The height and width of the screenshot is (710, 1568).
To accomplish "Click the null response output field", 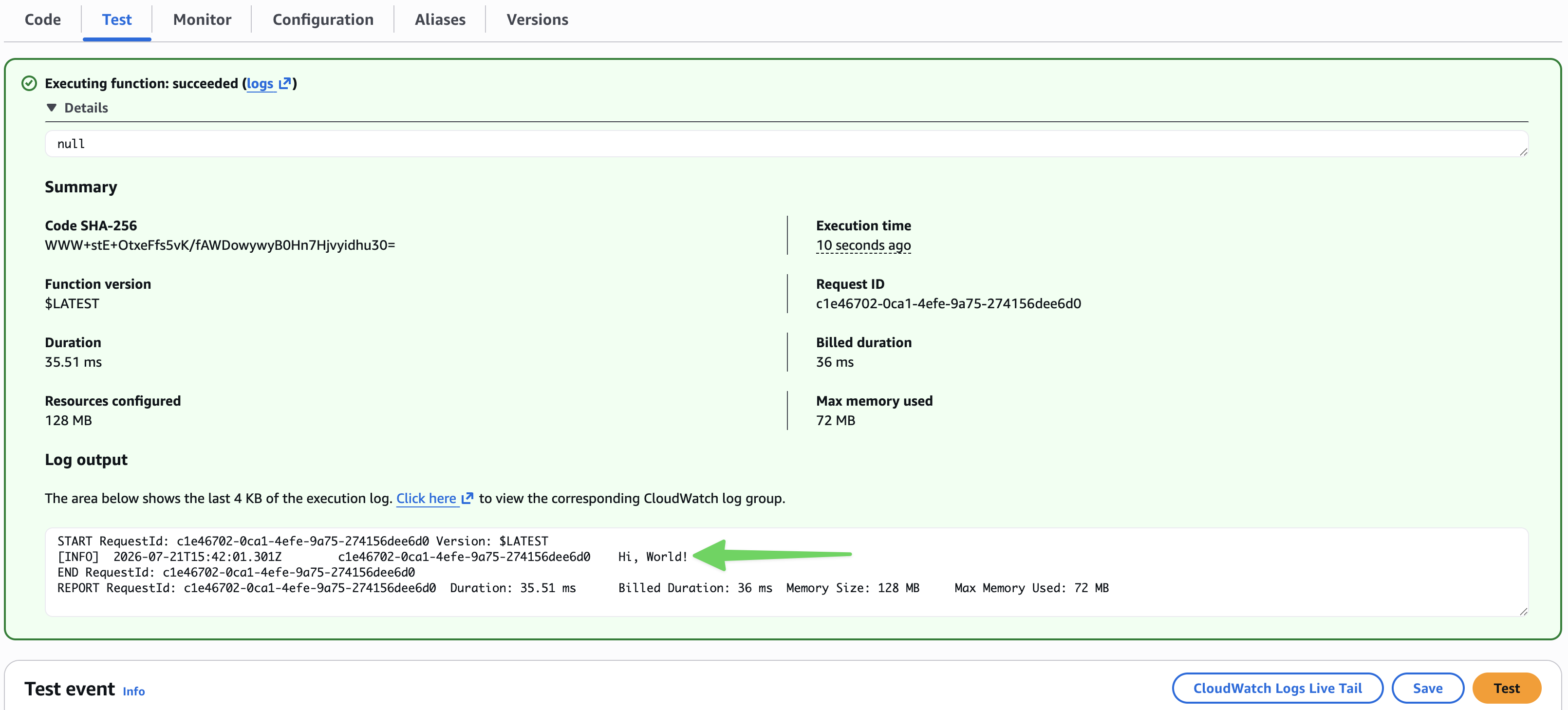I will 786,144.
